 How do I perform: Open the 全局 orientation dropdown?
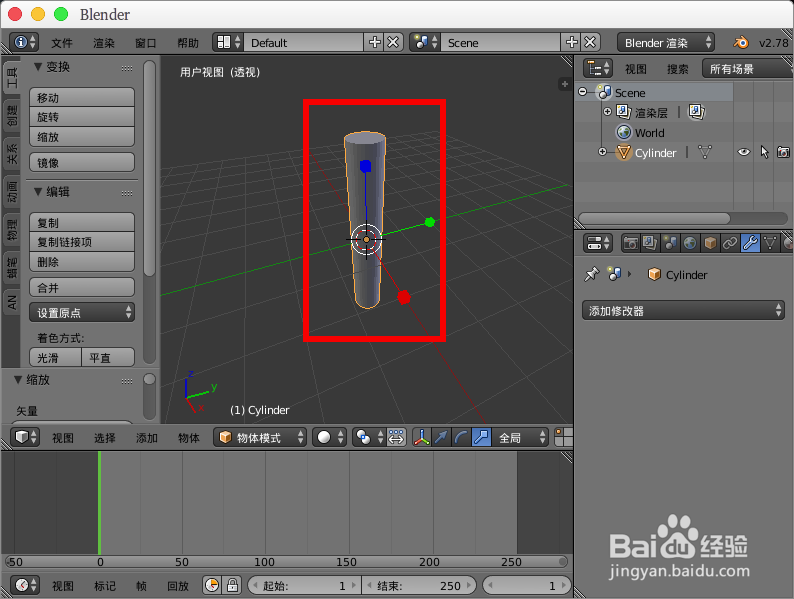tap(520, 437)
